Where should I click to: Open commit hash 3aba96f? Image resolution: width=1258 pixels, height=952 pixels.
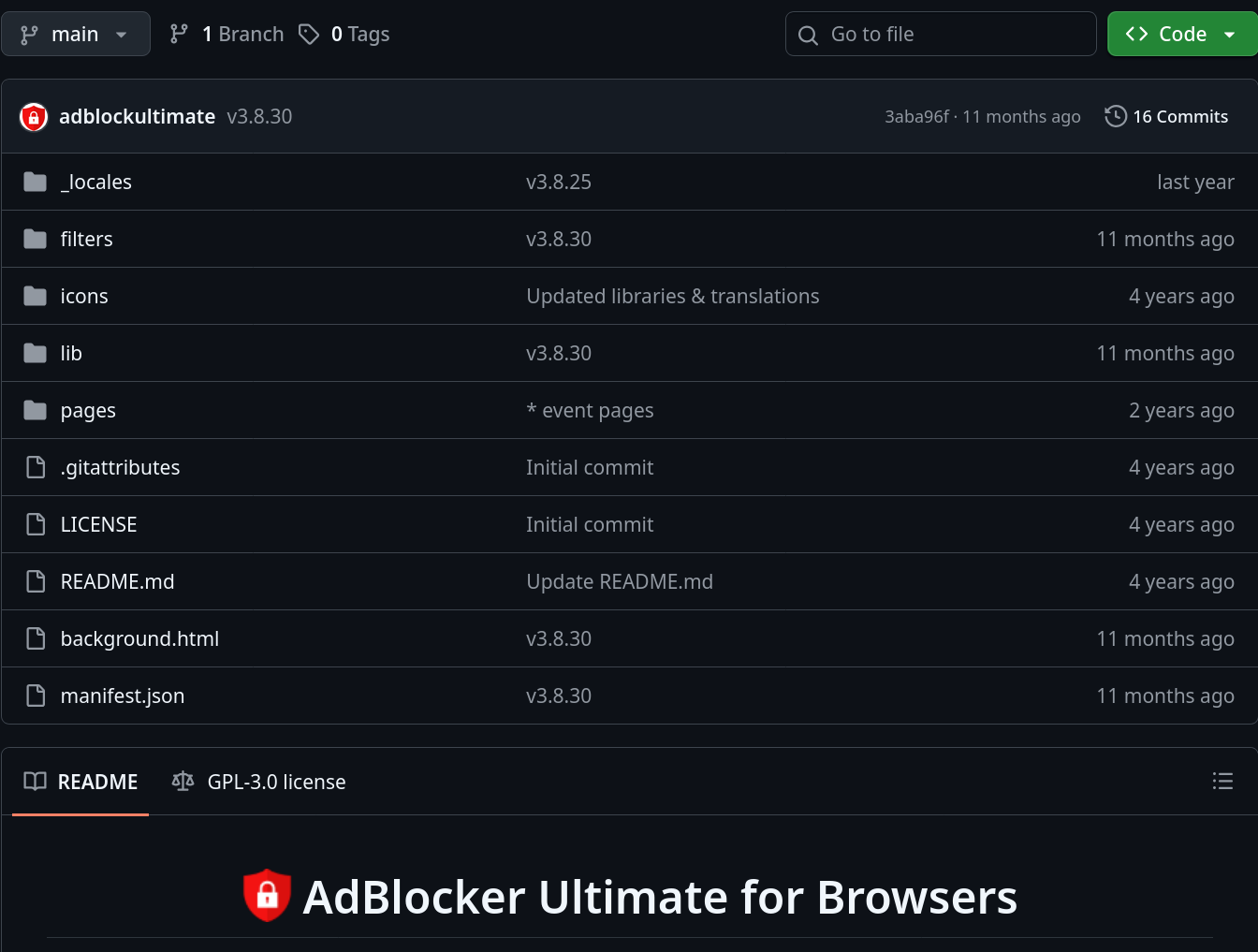coord(916,117)
